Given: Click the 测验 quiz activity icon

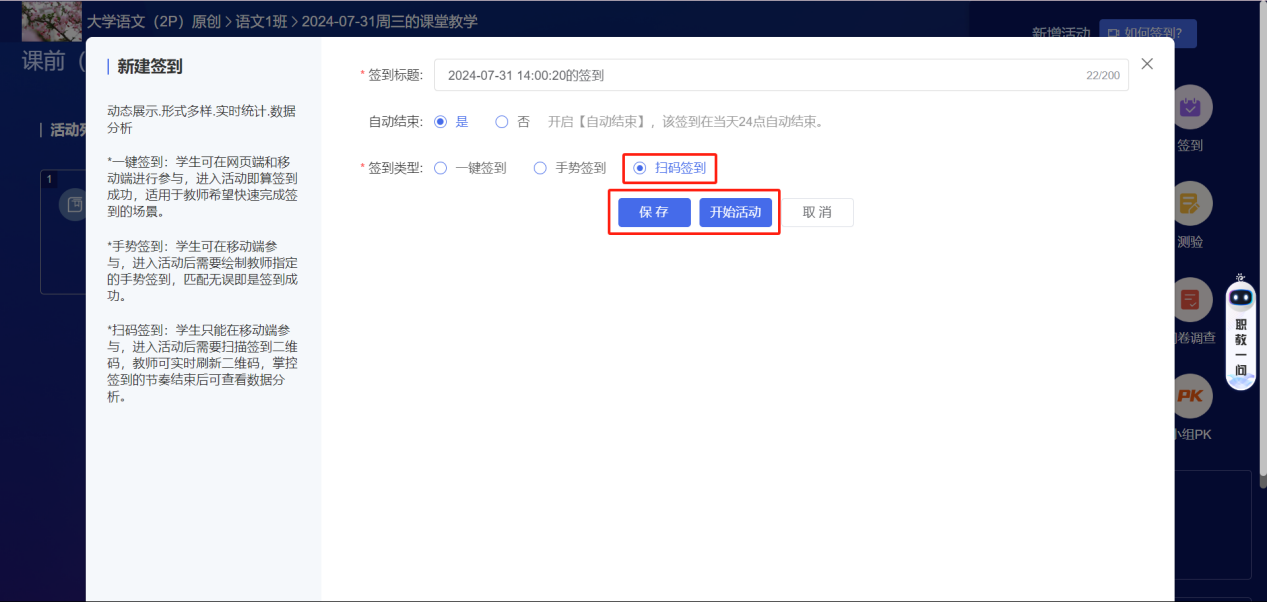Looking at the screenshot, I should [x=1190, y=203].
